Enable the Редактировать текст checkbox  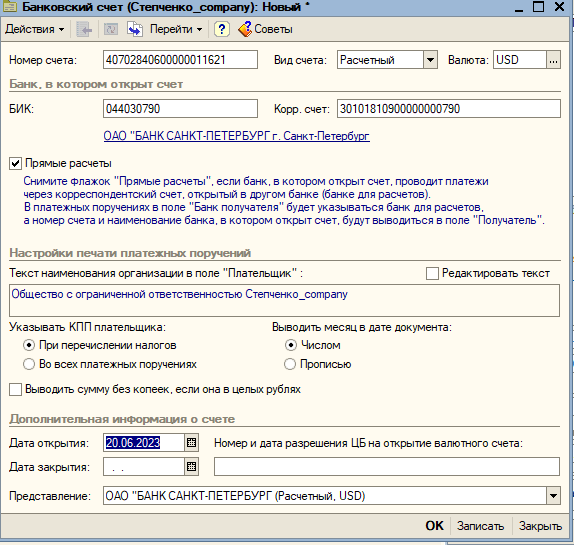tap(432, 273)
